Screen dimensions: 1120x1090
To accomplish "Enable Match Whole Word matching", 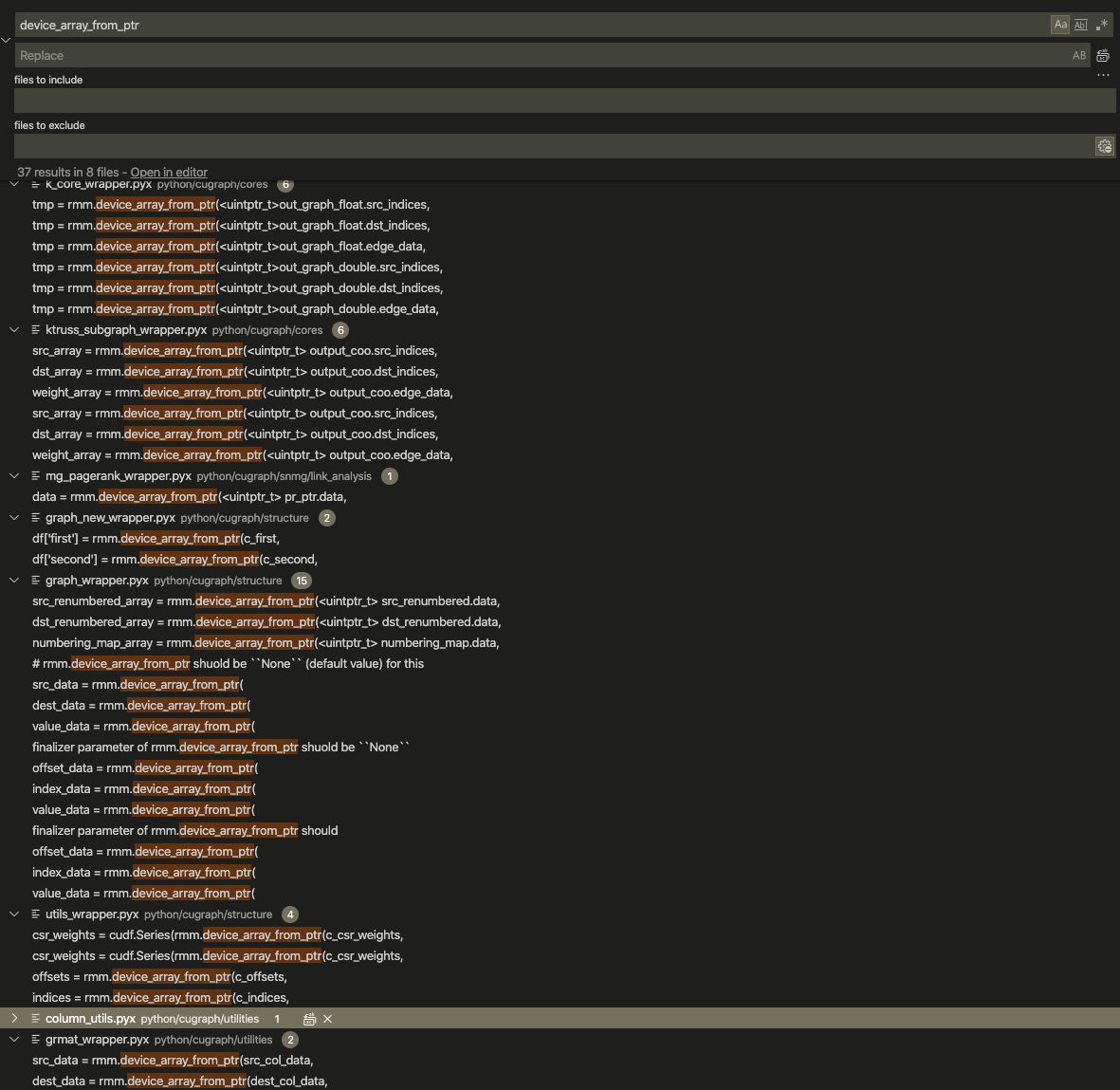I will [1080, 25].
